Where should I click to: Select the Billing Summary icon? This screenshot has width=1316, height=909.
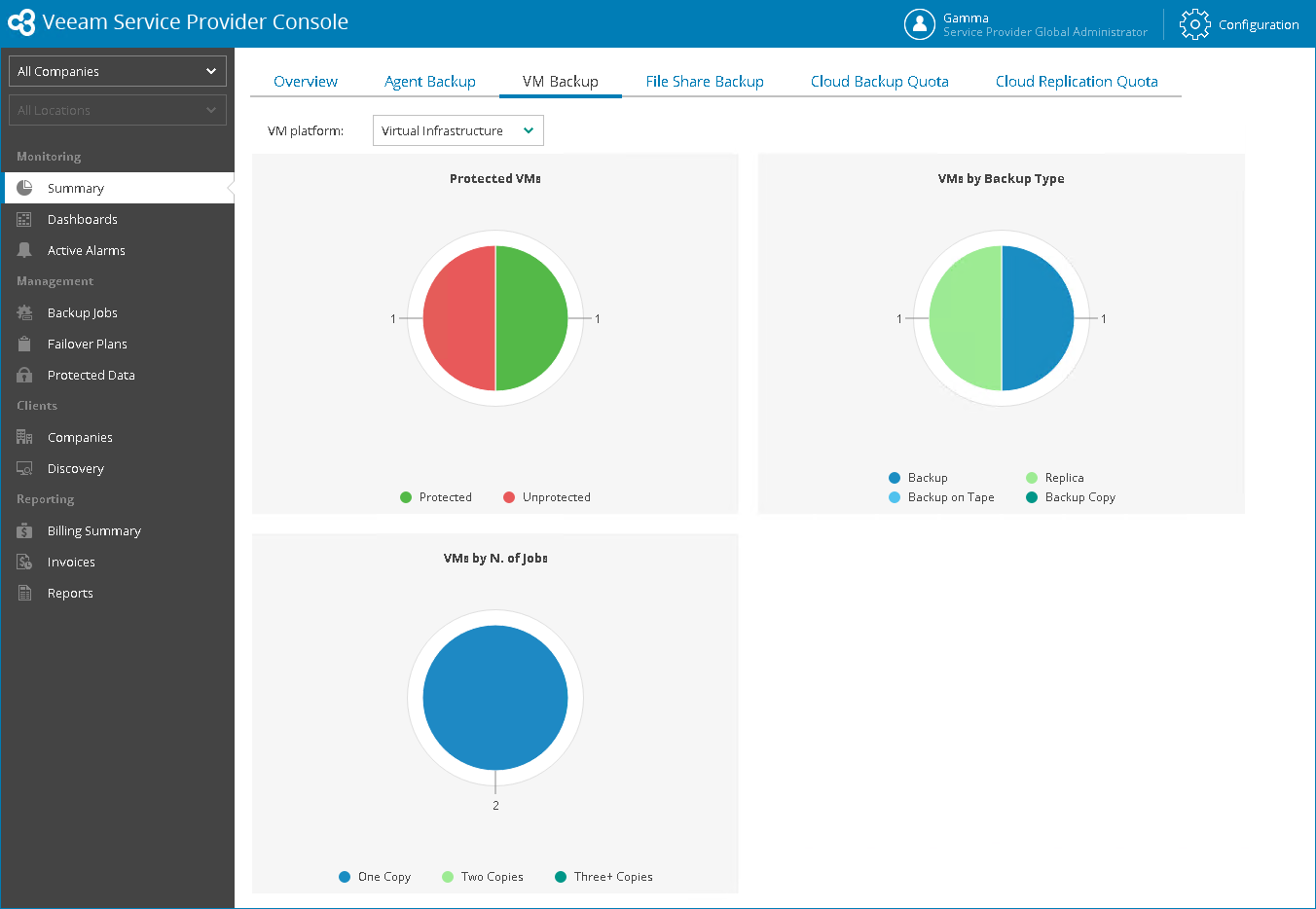[x=24, y=530]
